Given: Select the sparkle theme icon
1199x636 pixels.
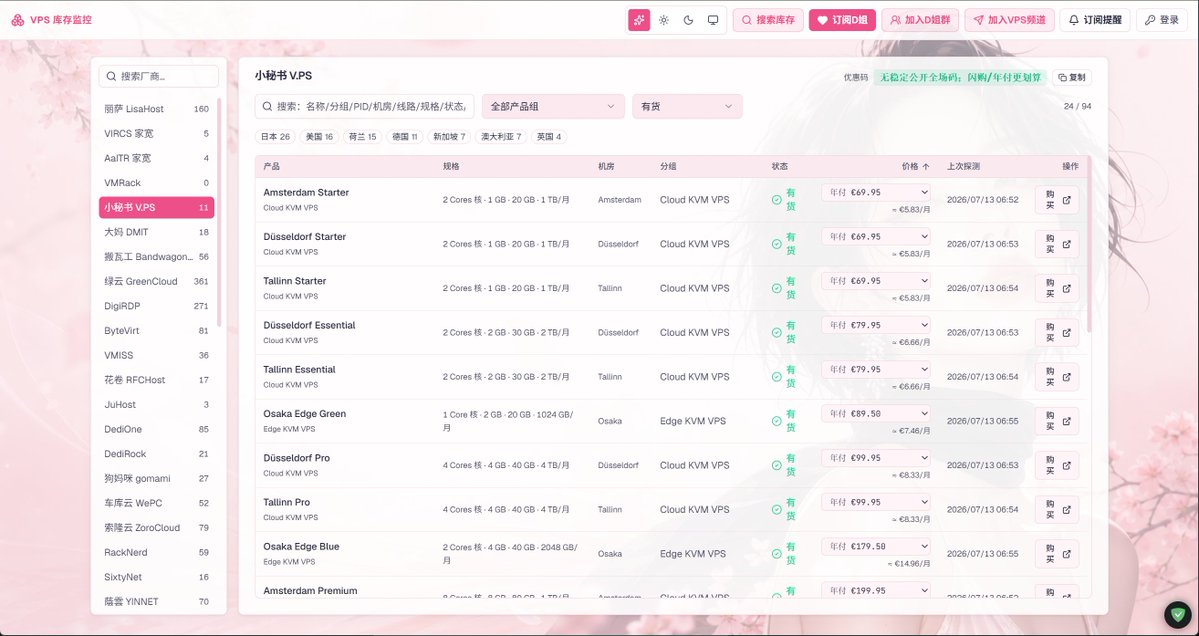Looking at the screenshot, I should (639, 20).
